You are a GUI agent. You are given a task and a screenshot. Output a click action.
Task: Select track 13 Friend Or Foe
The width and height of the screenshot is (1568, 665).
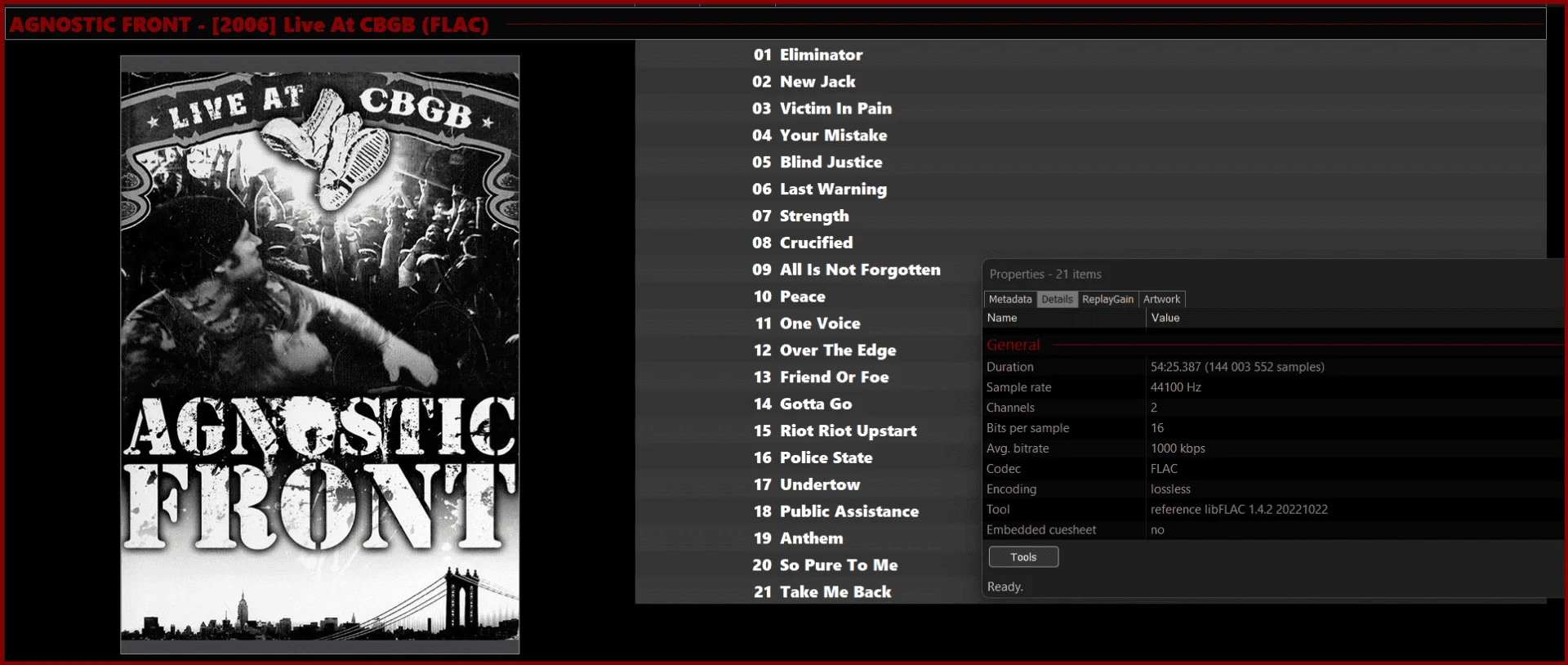[x=821, y=377]
